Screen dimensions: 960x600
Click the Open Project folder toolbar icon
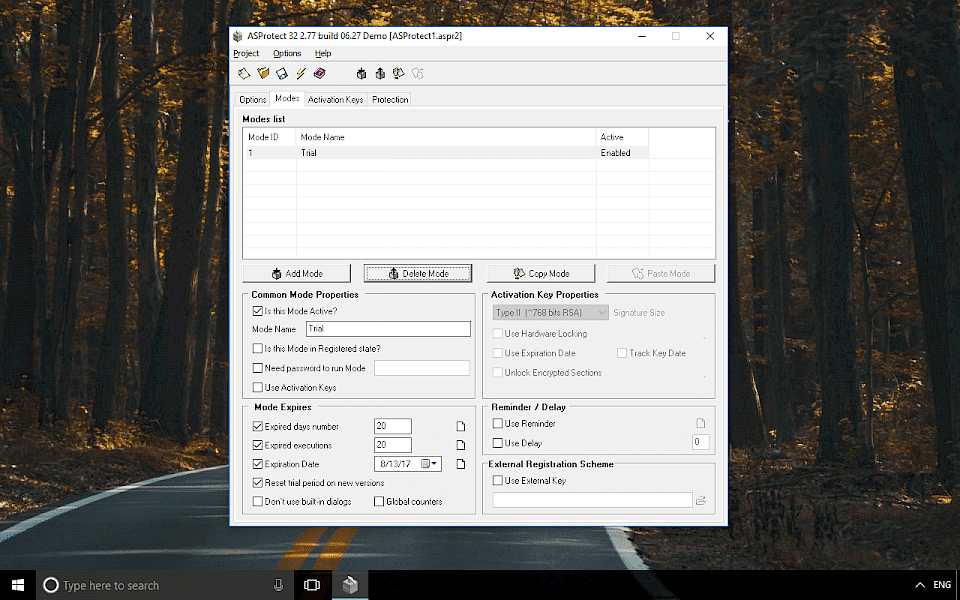click(263, 73)
